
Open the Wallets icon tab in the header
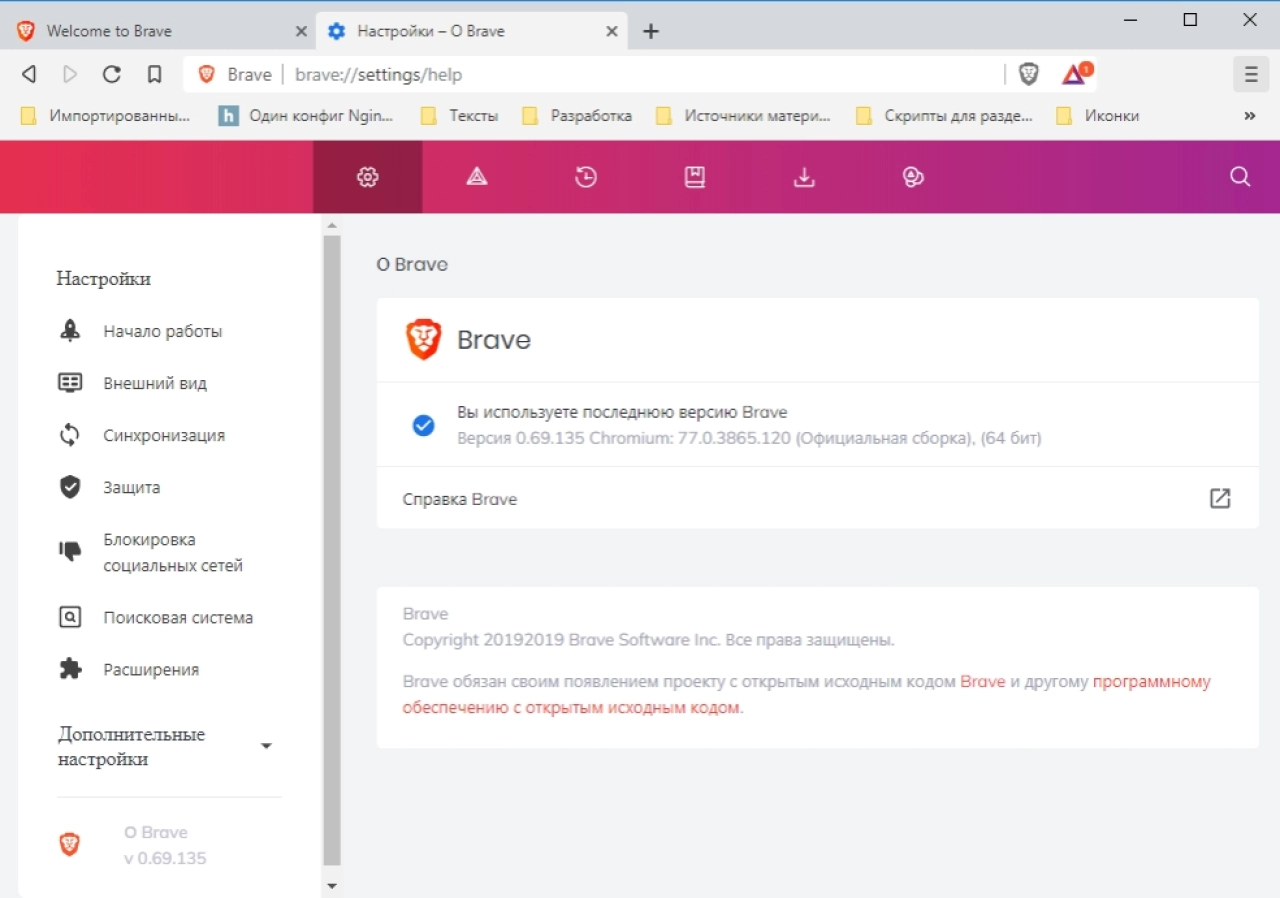(x=913, y=177)
